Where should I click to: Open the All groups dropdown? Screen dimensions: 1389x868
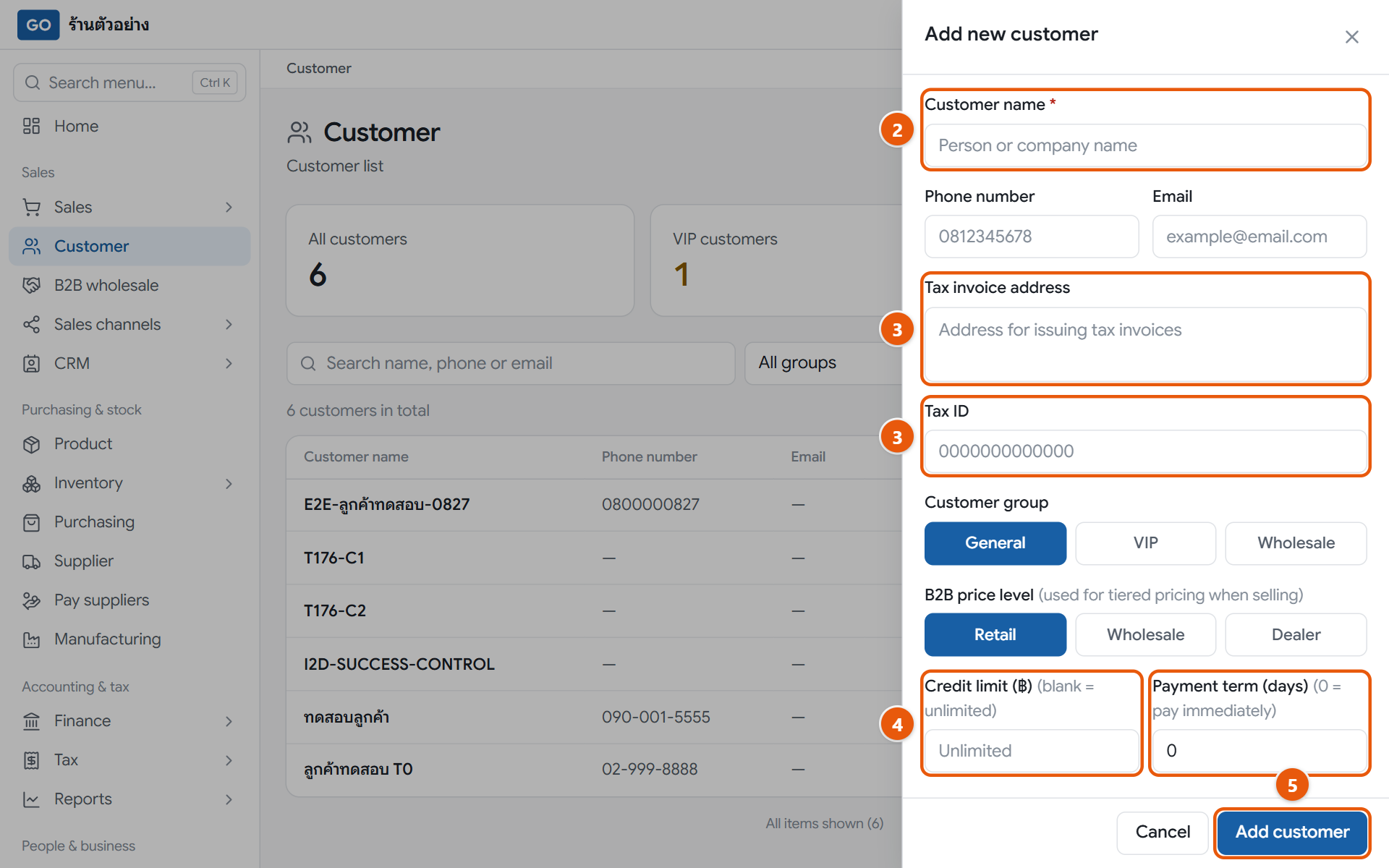coord(823,363)
